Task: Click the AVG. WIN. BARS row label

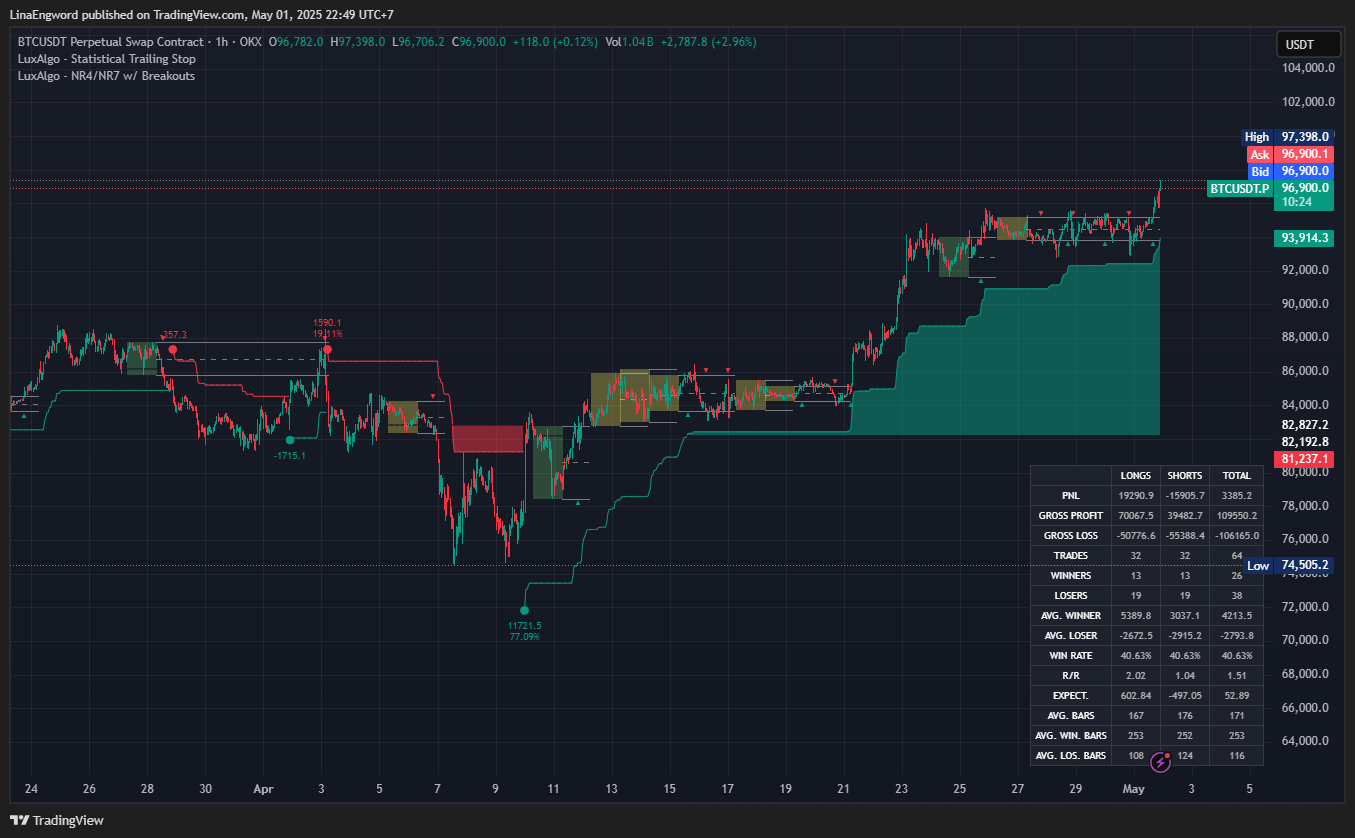Action: [1071, 736]
